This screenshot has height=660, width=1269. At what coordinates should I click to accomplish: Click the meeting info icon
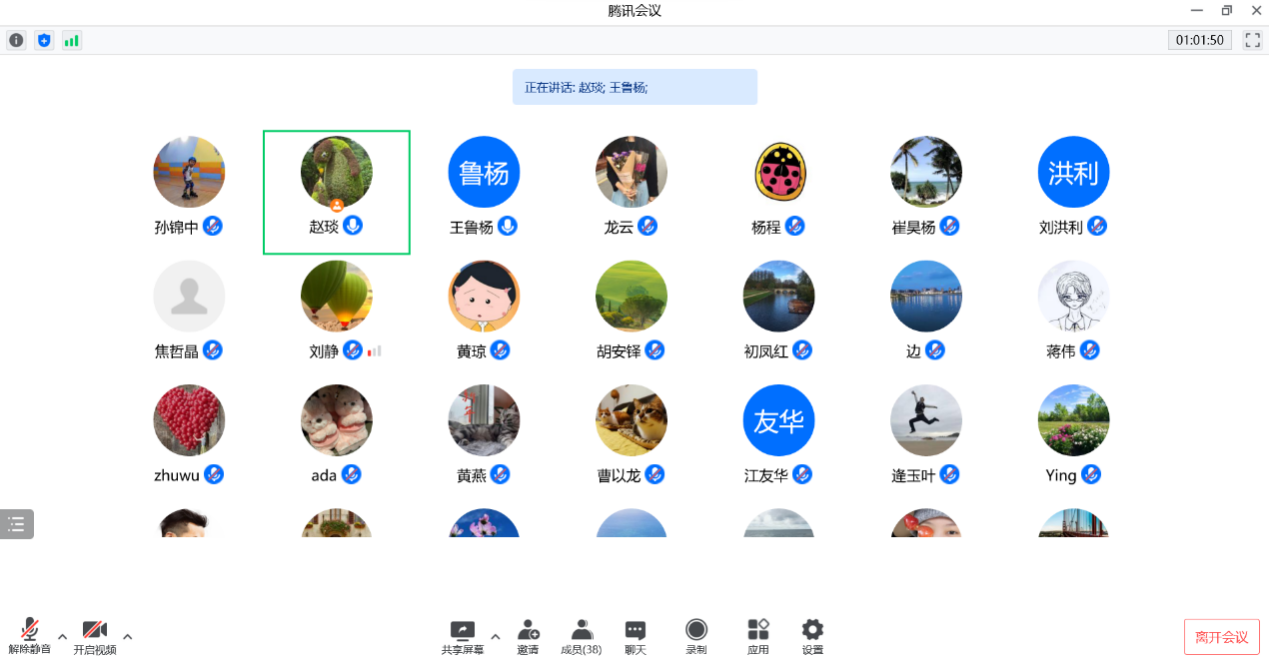pyautogui.click(x=16, y=40)
